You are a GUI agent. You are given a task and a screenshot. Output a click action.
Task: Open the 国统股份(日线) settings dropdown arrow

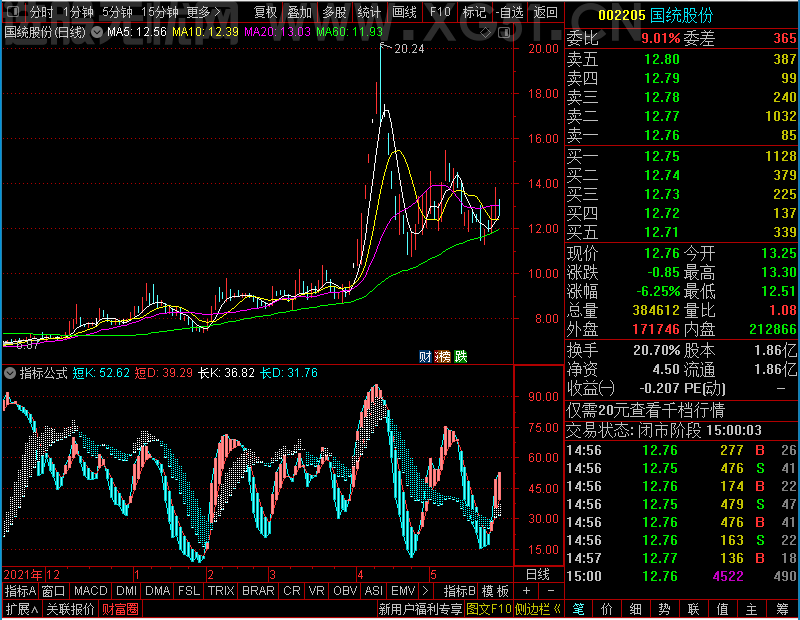point(96,32)
